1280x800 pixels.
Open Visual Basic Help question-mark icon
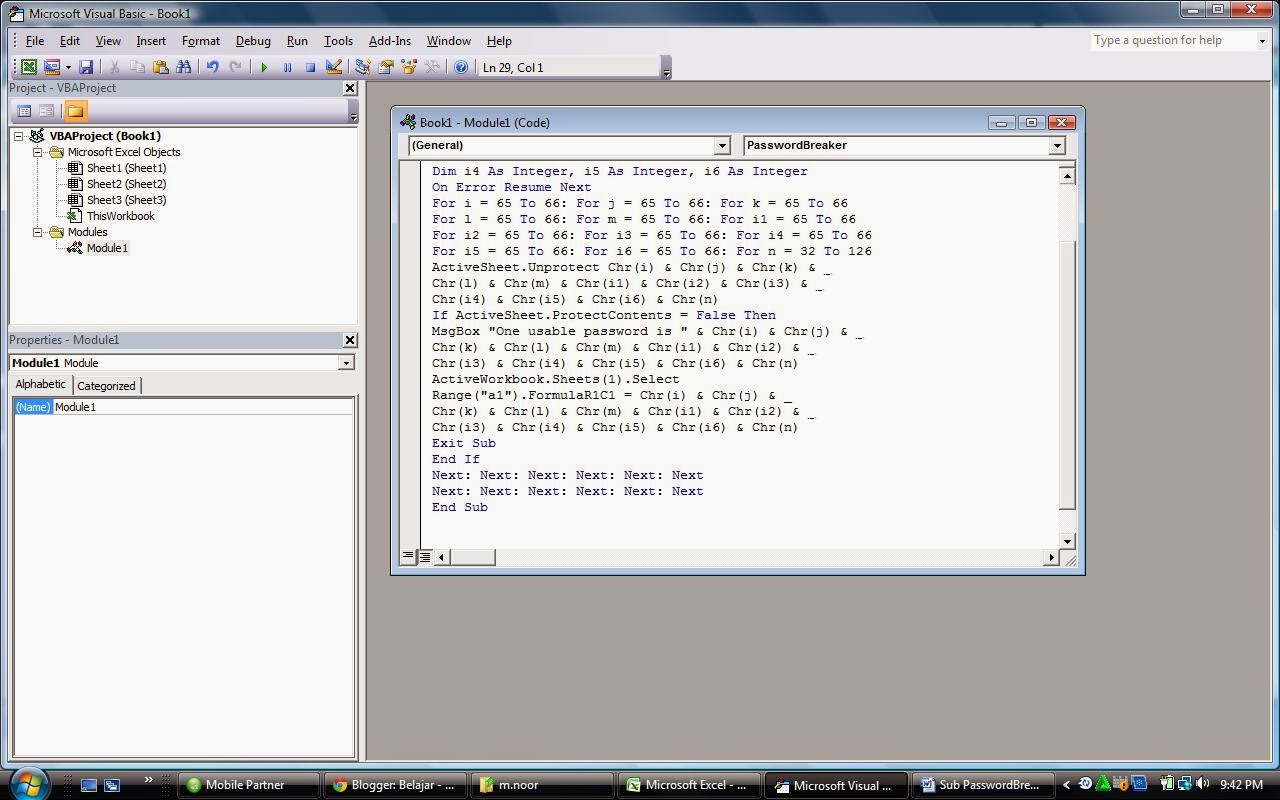461,67
